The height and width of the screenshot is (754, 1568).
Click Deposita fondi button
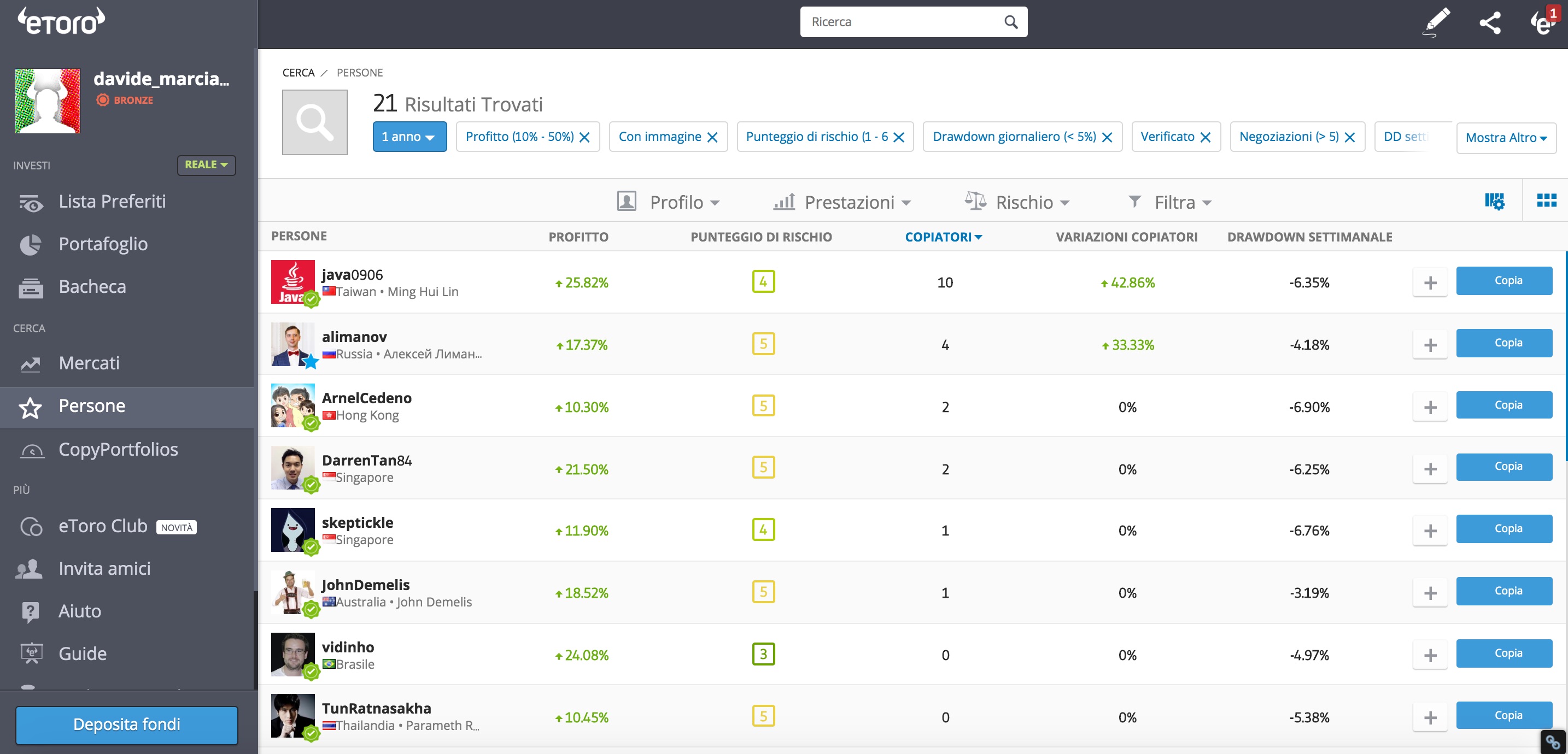click(127, 724)
